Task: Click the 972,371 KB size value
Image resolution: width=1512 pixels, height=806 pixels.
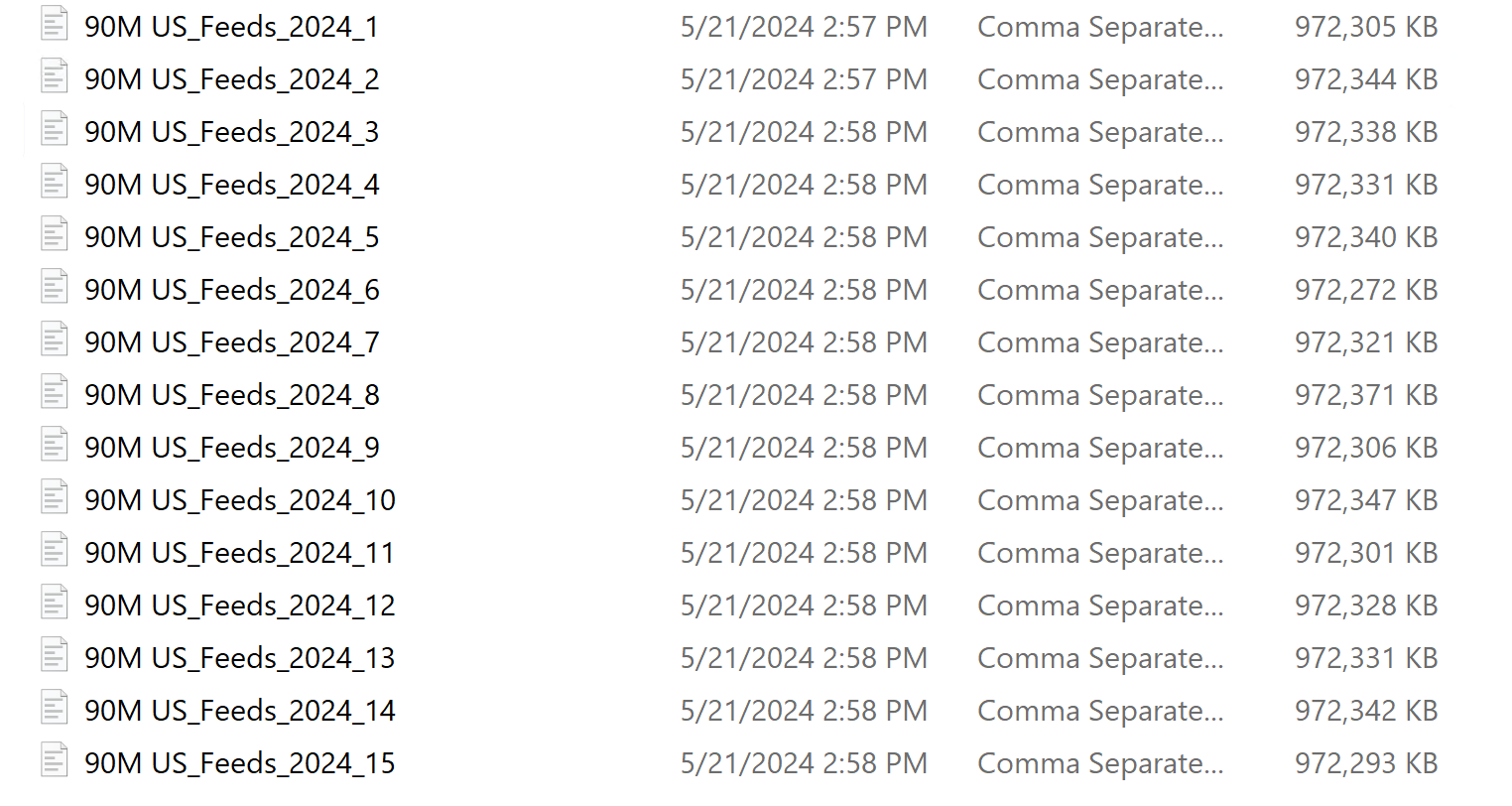Action: click(1365, 395)
